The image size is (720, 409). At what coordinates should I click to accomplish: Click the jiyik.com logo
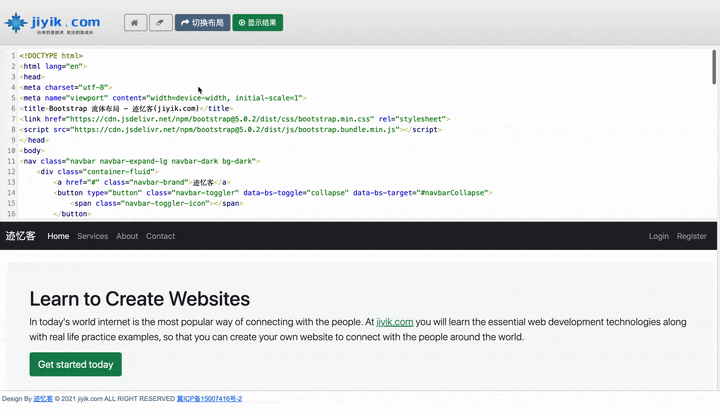(x=52, y=23)
